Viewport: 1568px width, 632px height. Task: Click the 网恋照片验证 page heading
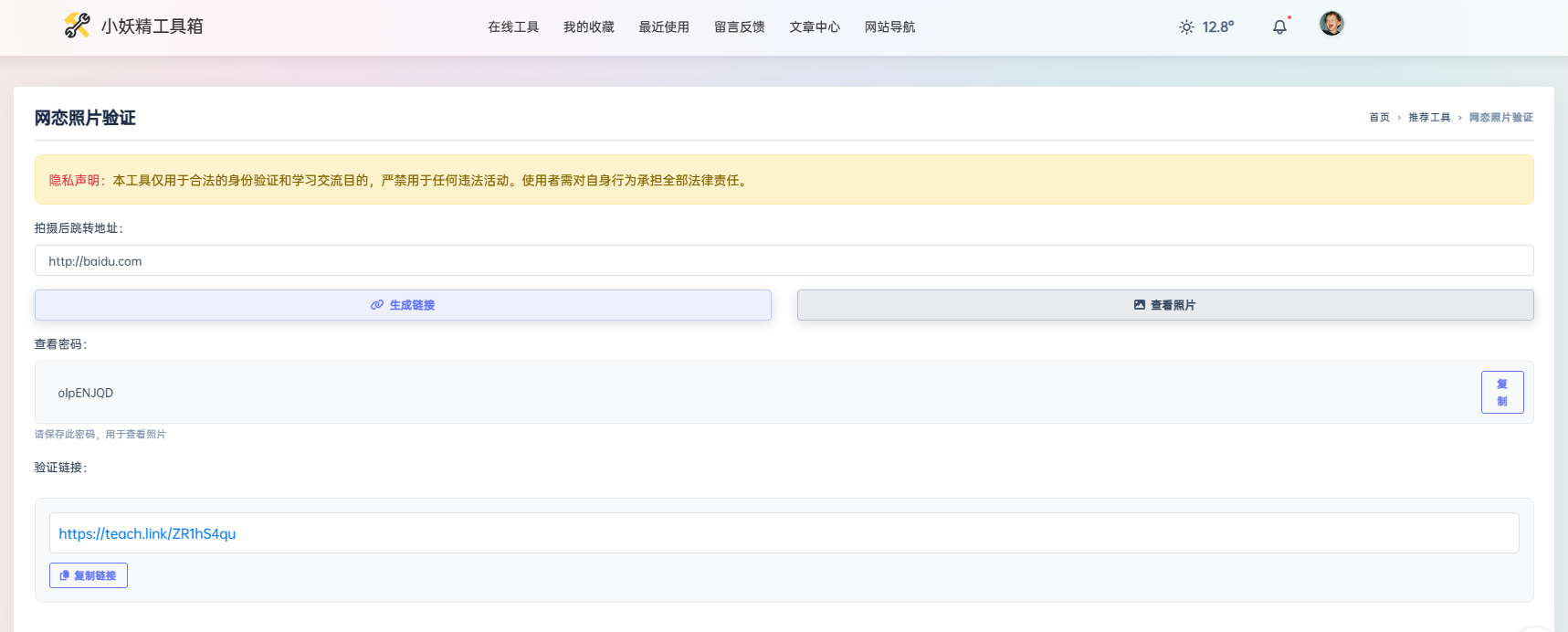85,118
